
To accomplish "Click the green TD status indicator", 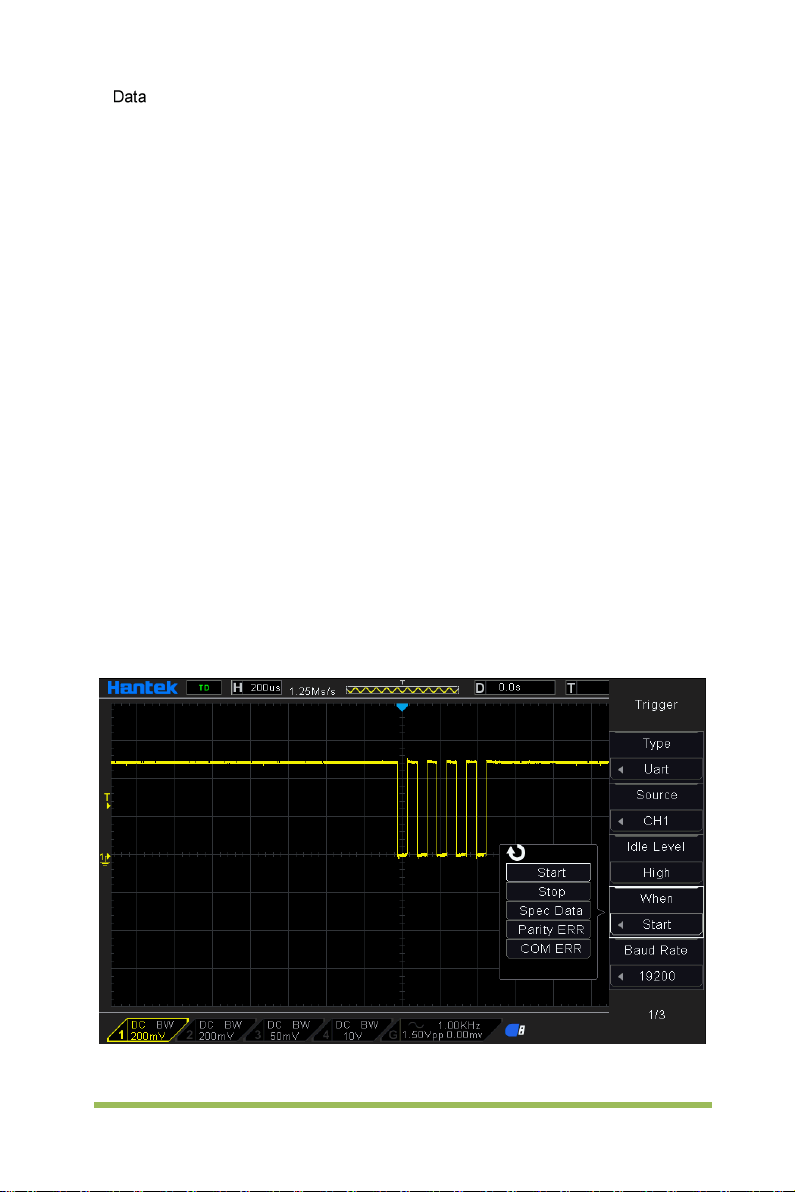I will click(x=204, y=687).
